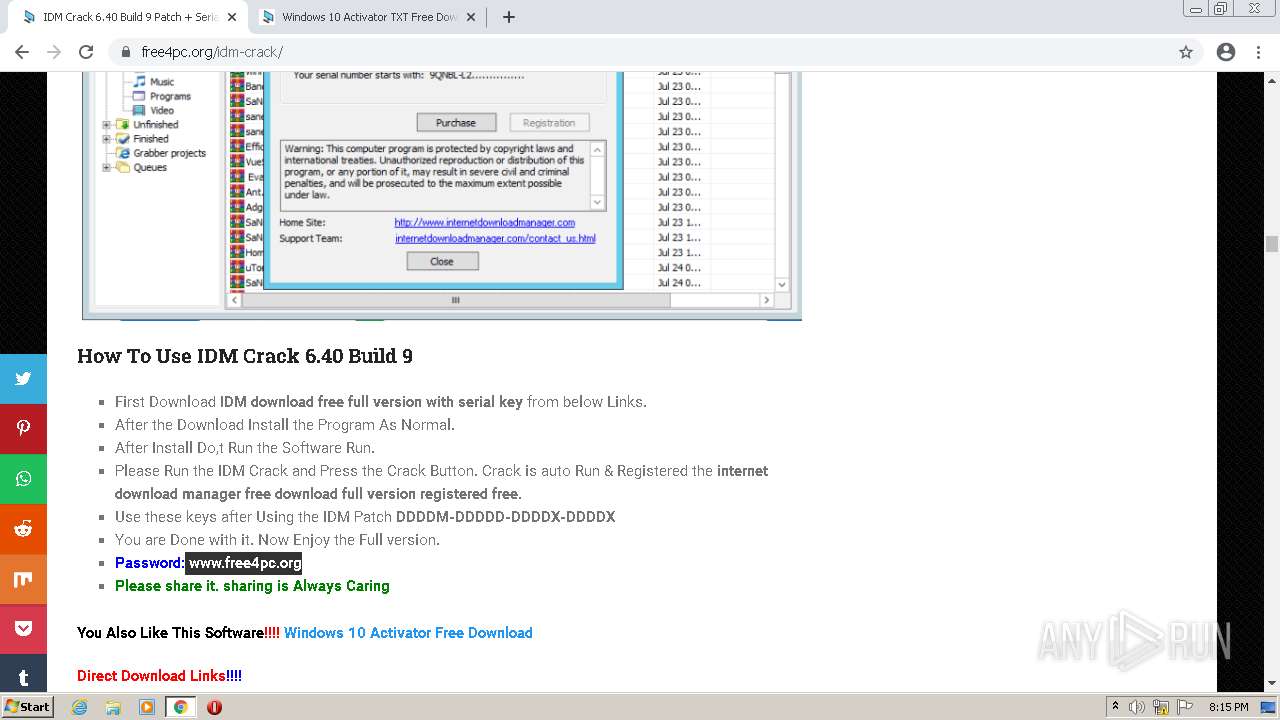Click the 'You Also Like This Software!!!!' text

click(178, 633)
